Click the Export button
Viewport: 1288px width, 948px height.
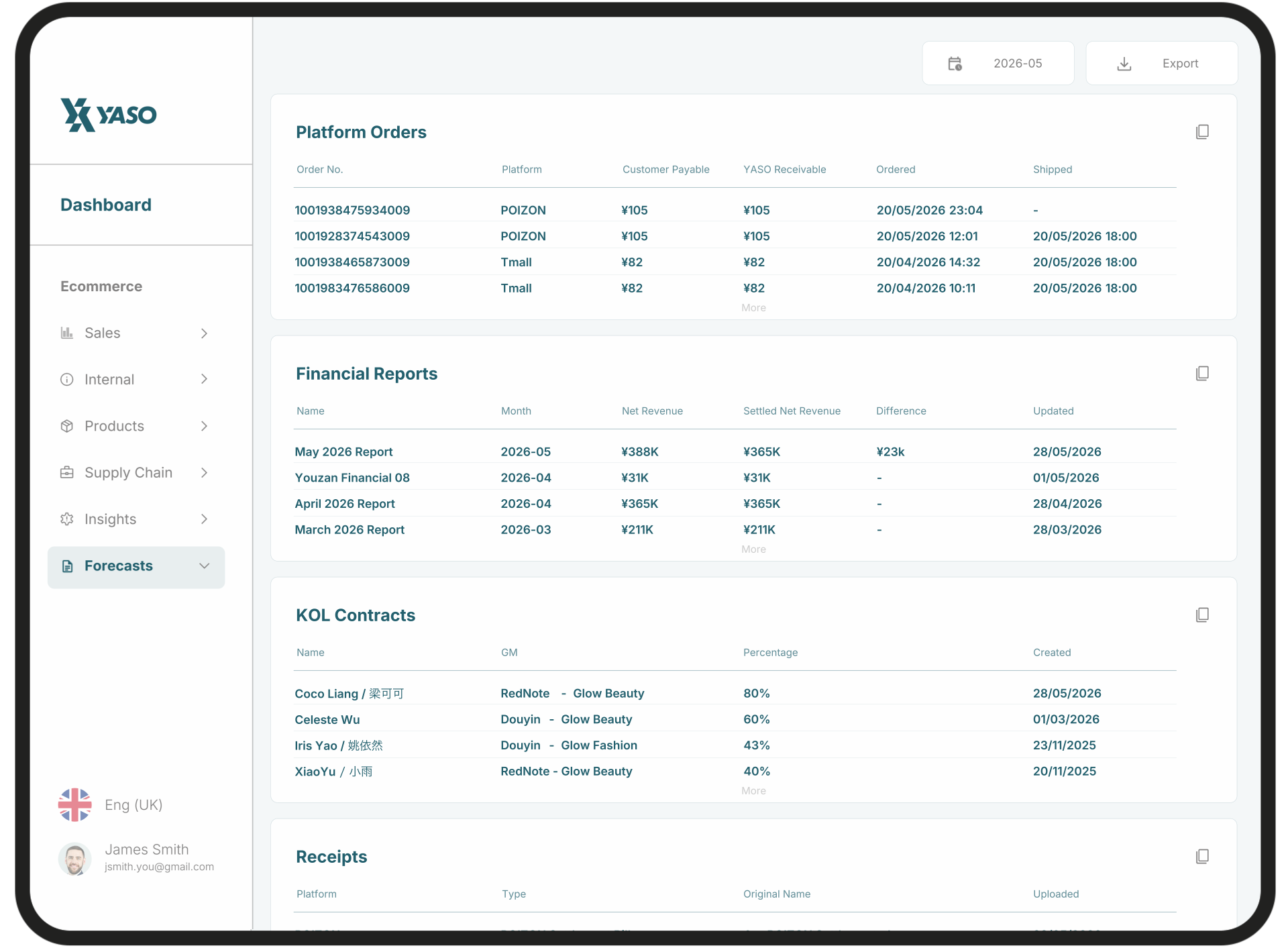click(1161, 64)
